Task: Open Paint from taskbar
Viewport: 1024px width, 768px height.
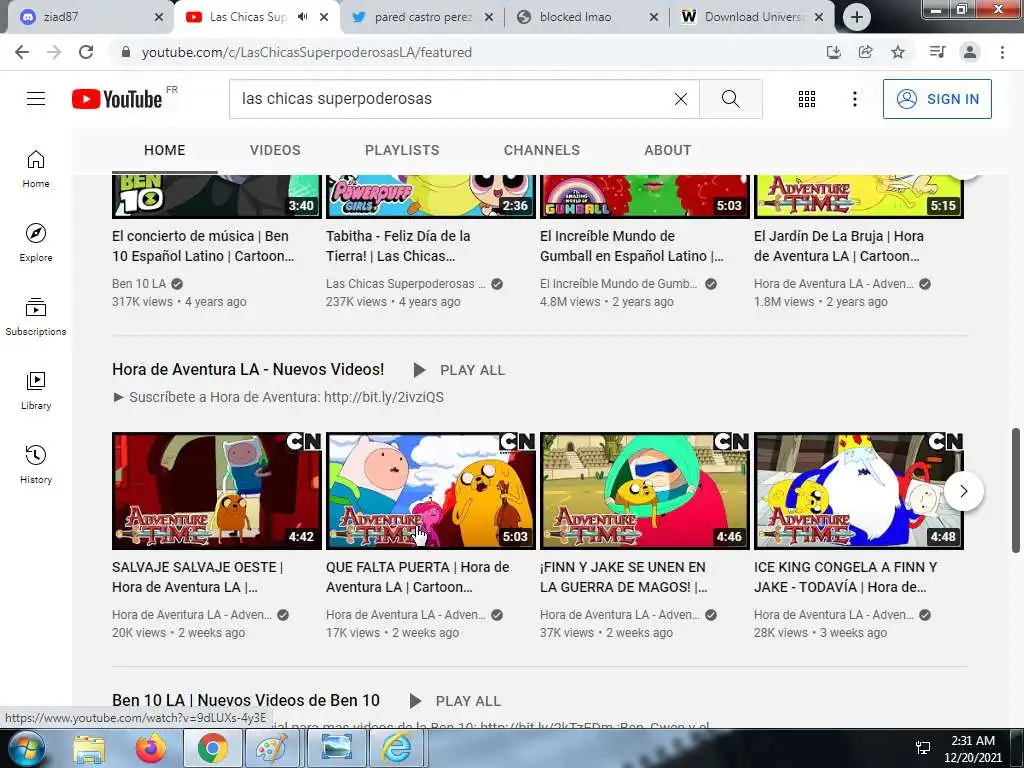Action: coord(272,749)
